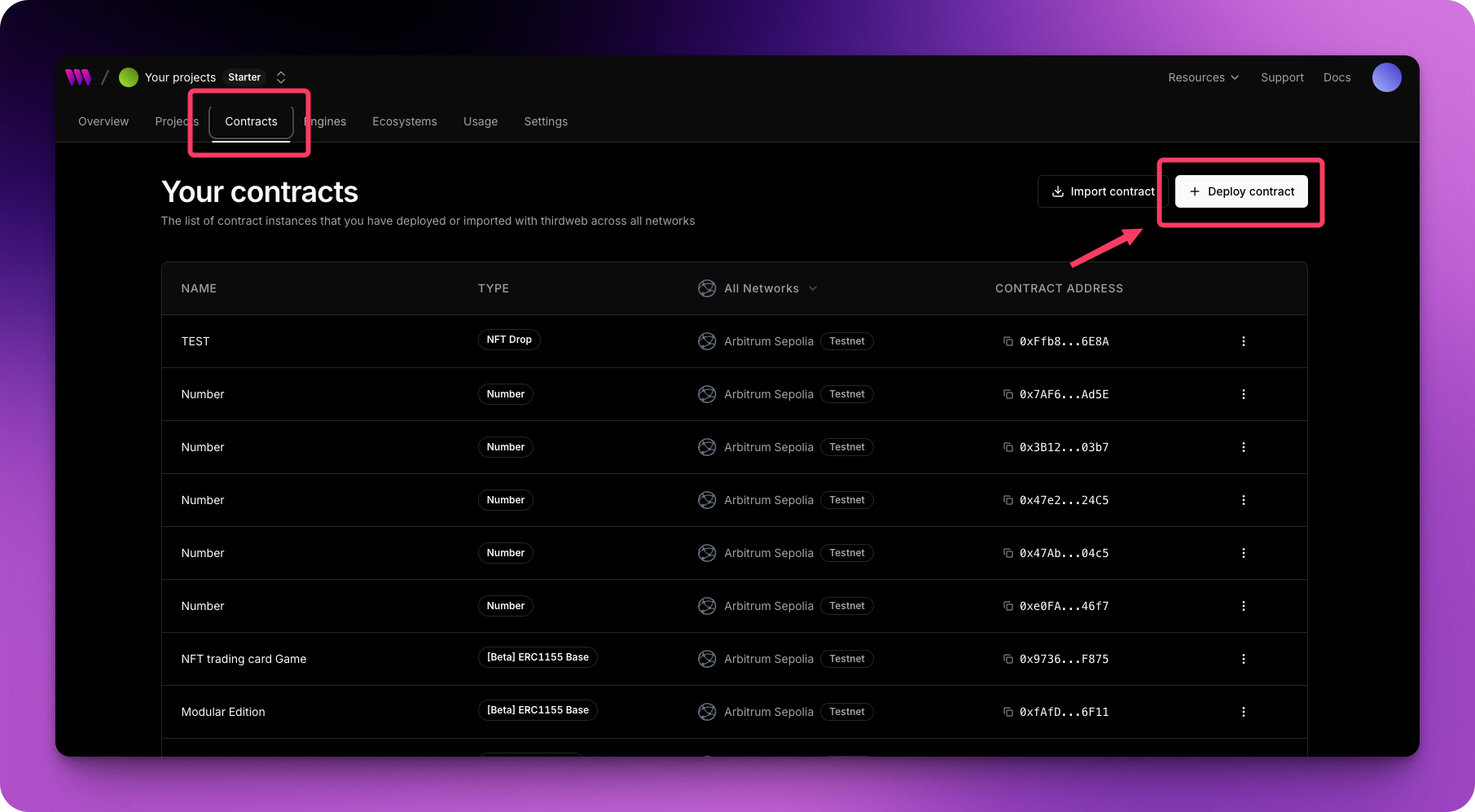Click the green project status dot
This screenshot has width=1475, height=812.
tap(128, 77)
